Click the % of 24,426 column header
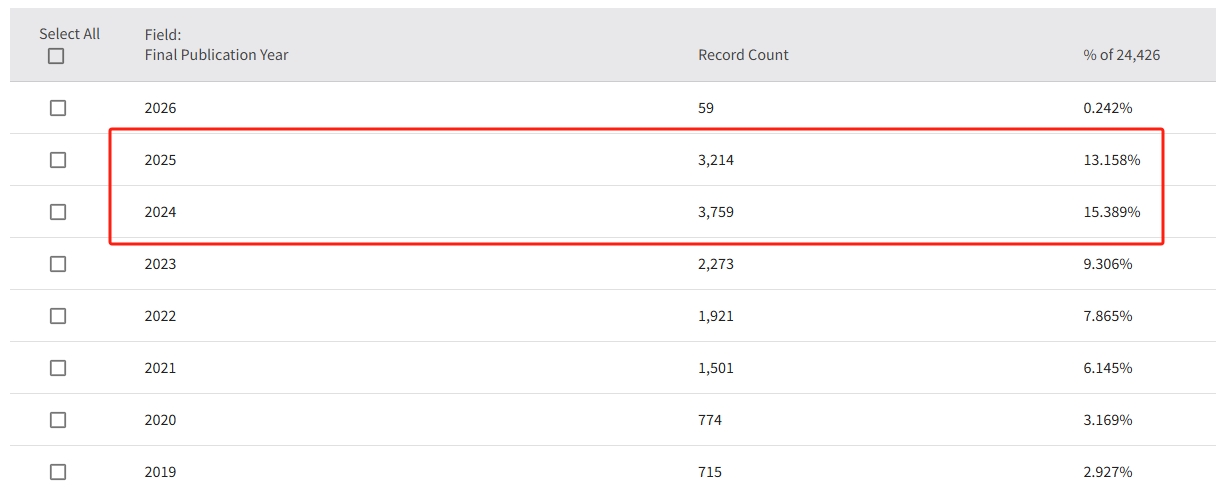The image size is (1216, 497). (1121, 55)
